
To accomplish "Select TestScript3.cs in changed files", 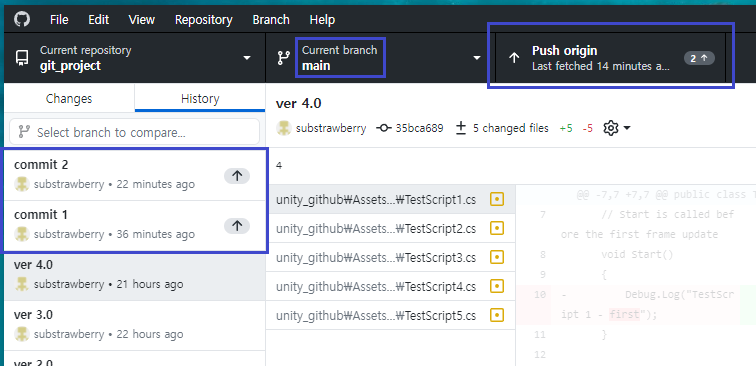I will pyautogui.click(x=391, y=258).
